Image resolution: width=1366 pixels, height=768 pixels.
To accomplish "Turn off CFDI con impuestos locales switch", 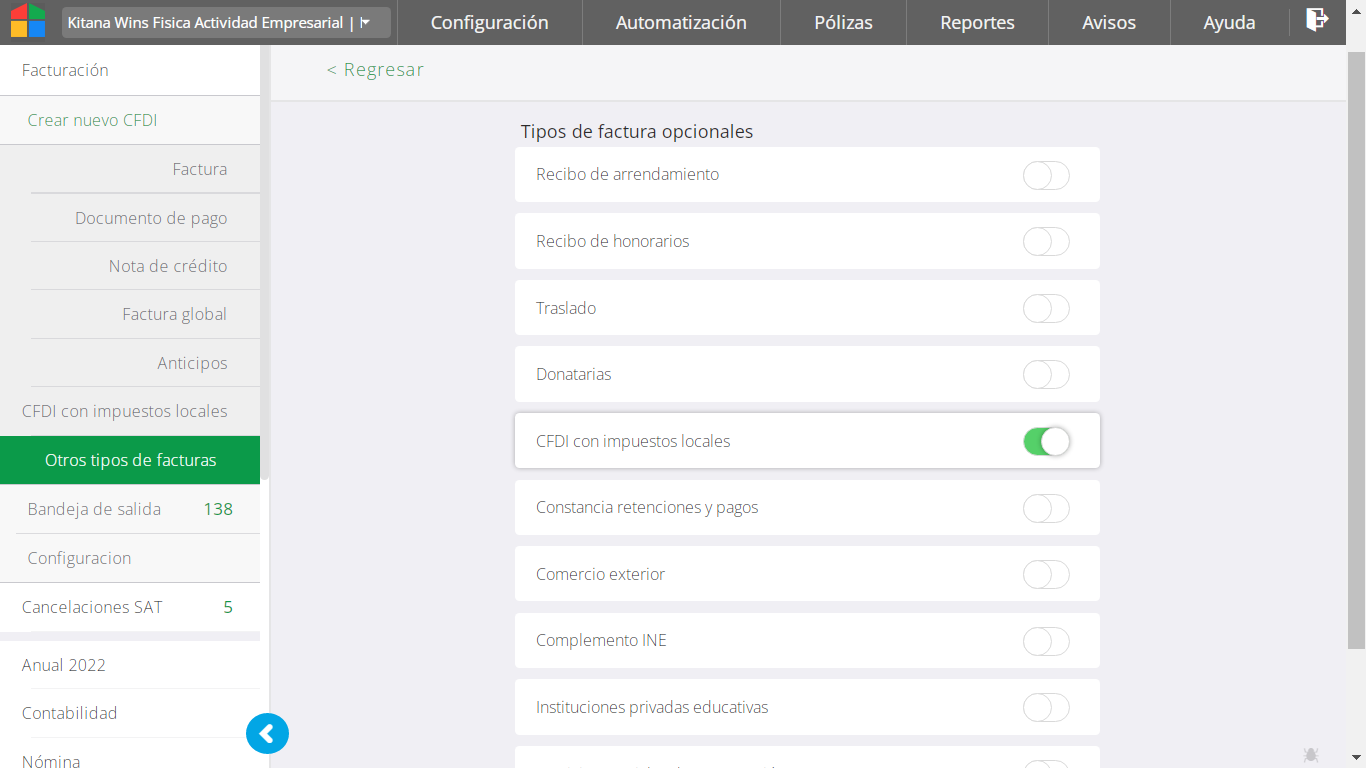I will click(x=1046, y=441).
